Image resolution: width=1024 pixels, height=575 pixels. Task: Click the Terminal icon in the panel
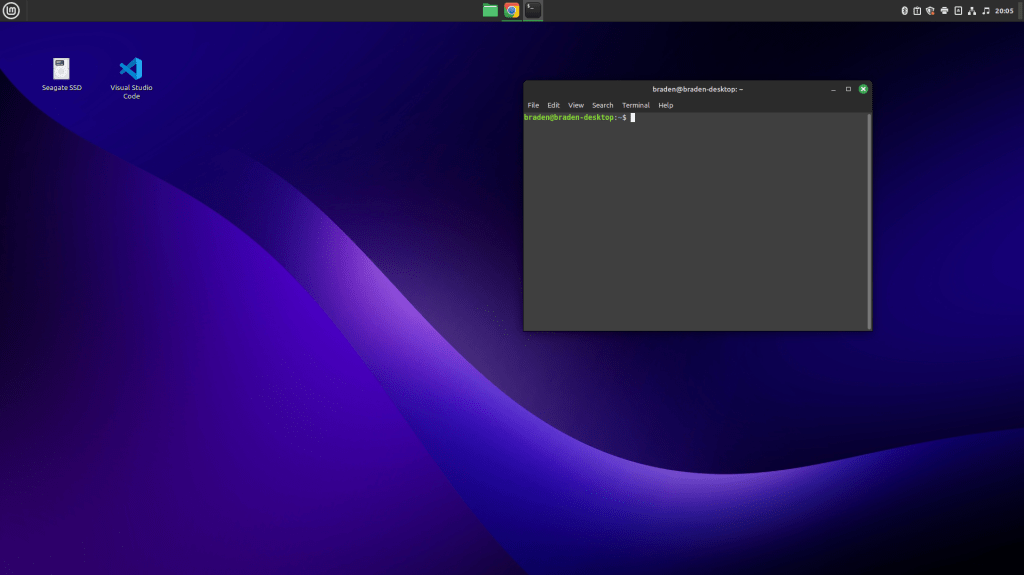click(533, 11)
